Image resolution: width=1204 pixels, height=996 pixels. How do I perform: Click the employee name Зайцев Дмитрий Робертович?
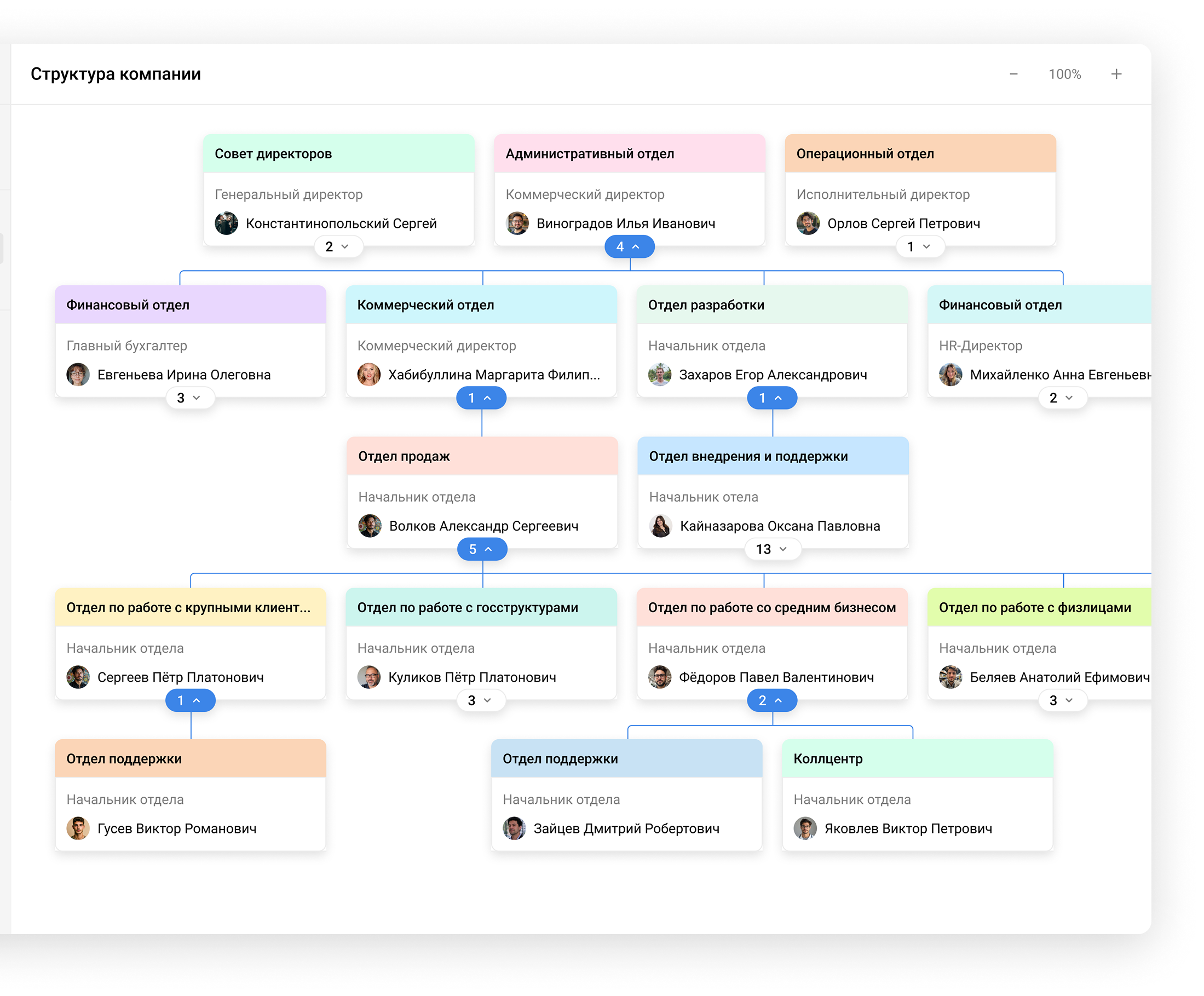click(x=626, y=828)
